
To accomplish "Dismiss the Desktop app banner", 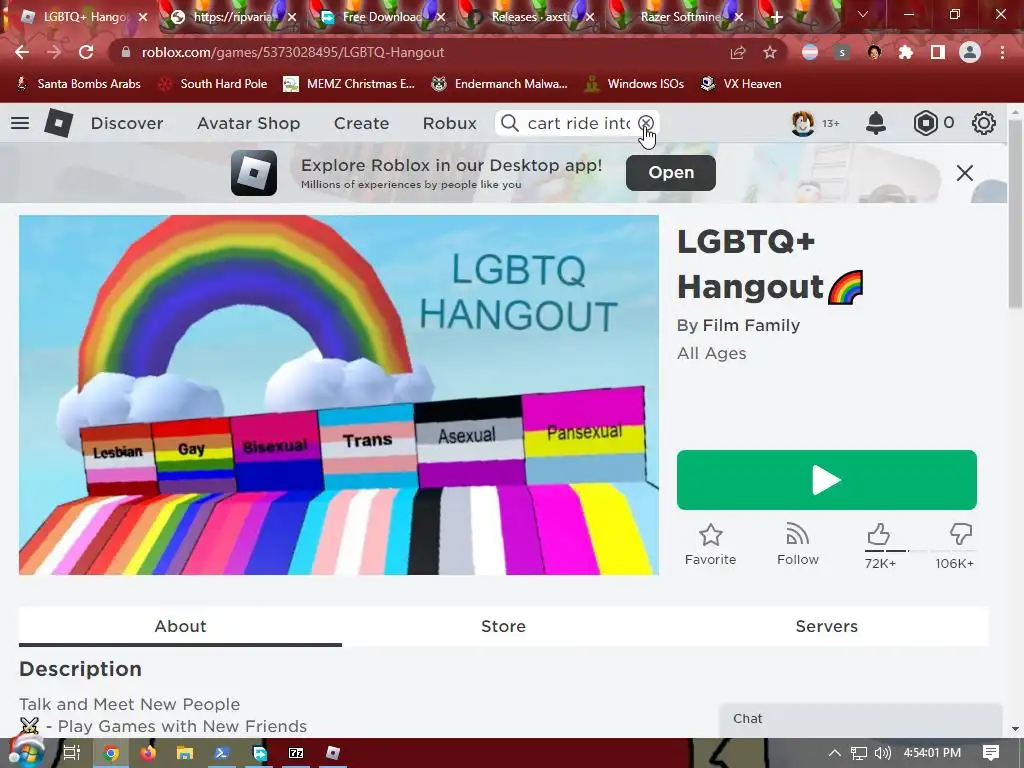I will [x=965, y=173].
